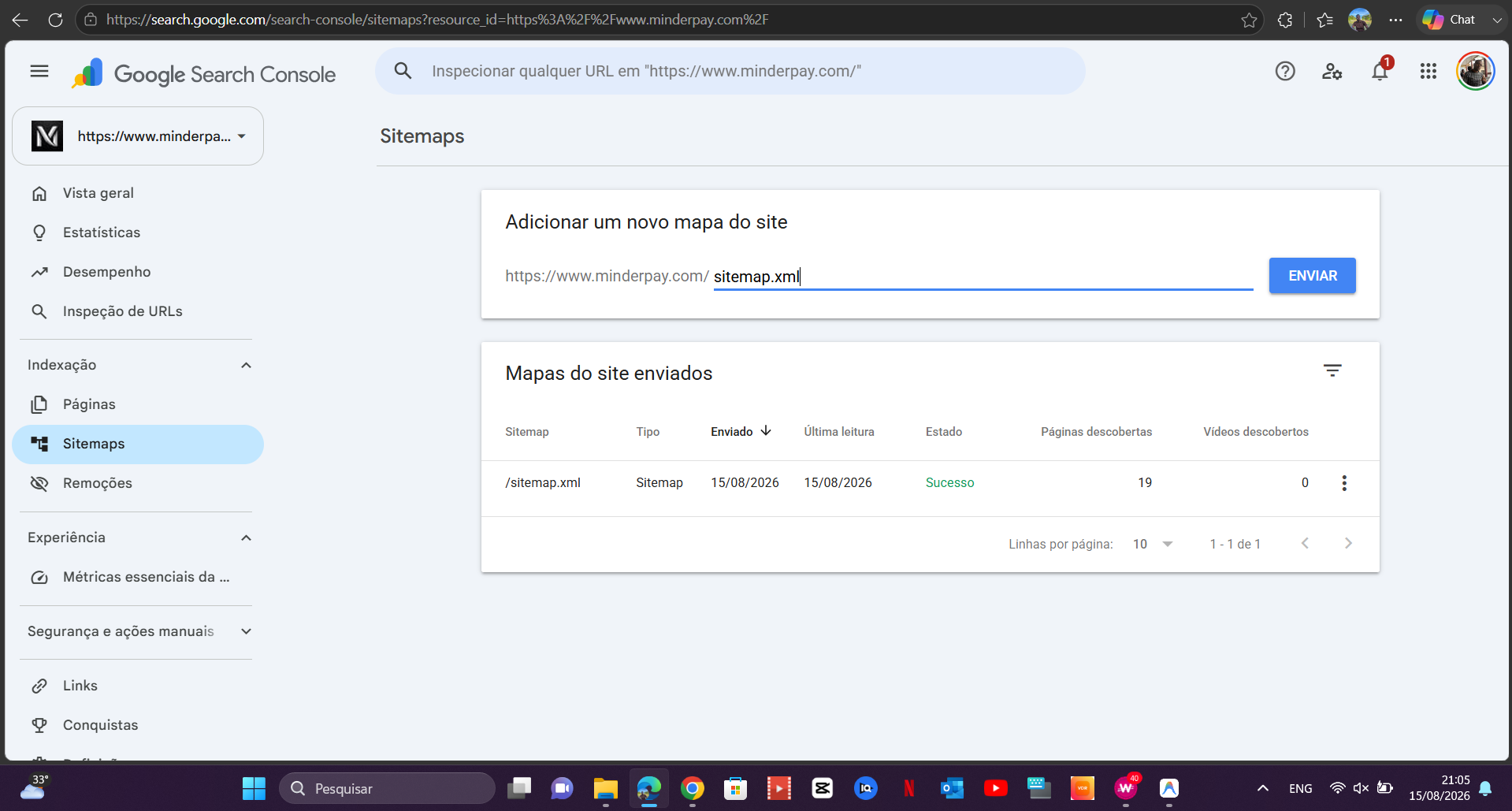The height and width of the screenshot is (811, 1512).
Task: Click the Sitemap column header
Action: coord(527,432)
